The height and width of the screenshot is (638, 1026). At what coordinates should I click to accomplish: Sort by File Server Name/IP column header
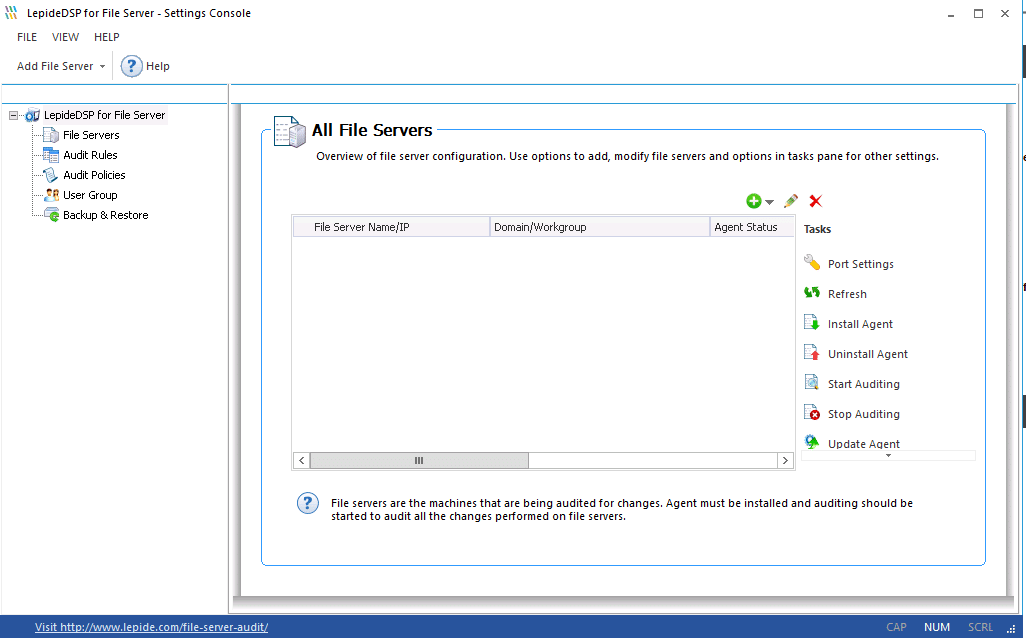click(391, 227)
